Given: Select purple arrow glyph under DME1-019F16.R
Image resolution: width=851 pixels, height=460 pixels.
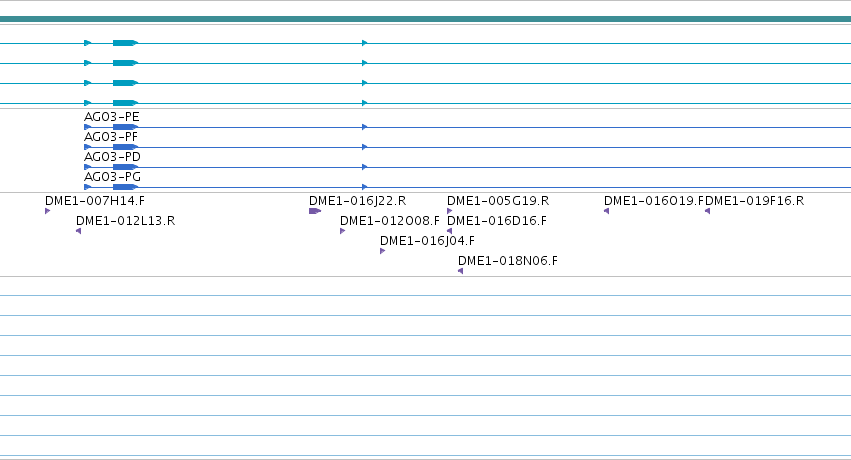Looking at the screenshot, I should tap(707, 211).
